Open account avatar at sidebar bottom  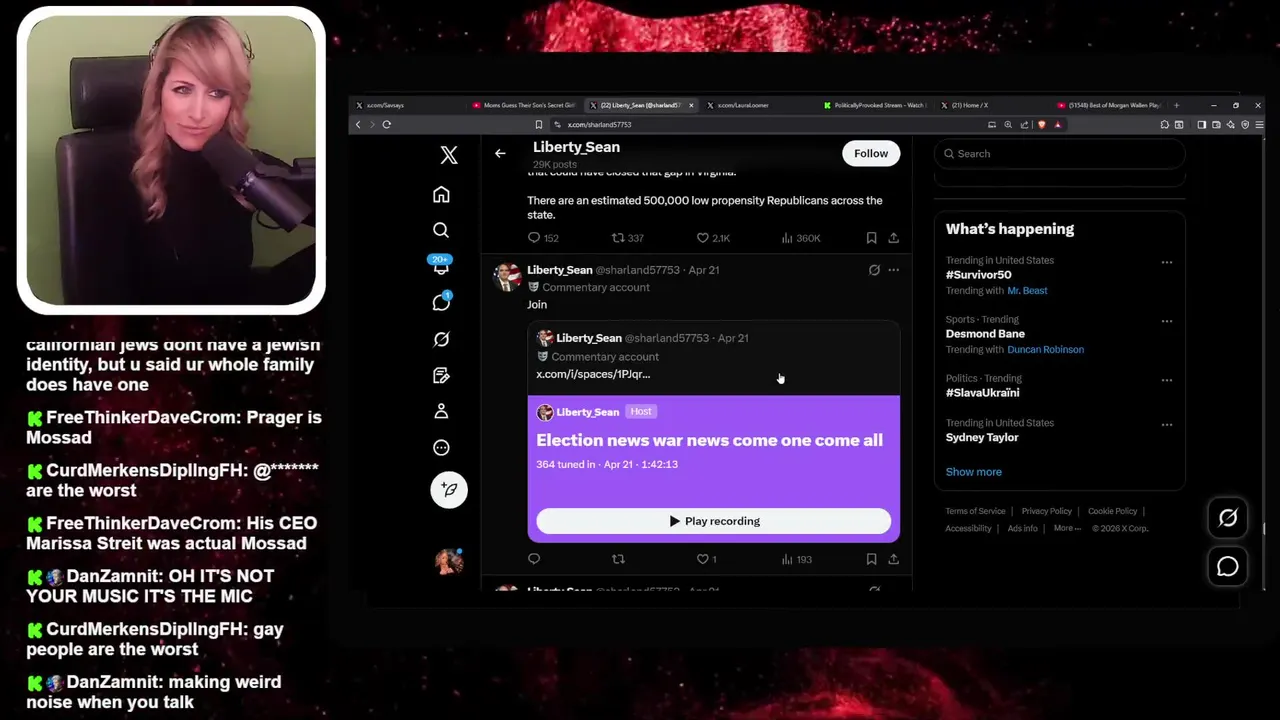(449, 561)
